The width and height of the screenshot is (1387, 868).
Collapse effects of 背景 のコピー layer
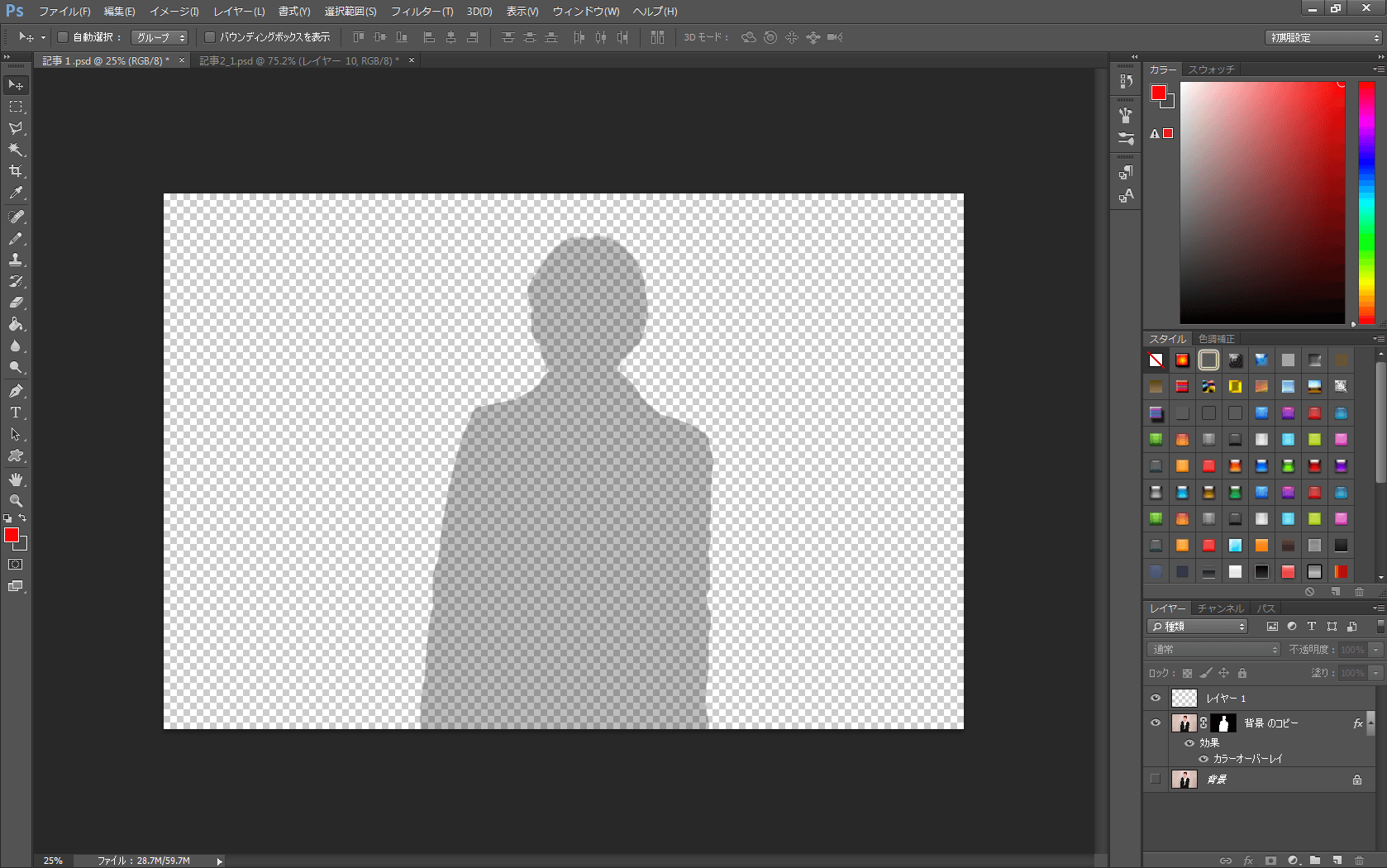point(1371,723)
